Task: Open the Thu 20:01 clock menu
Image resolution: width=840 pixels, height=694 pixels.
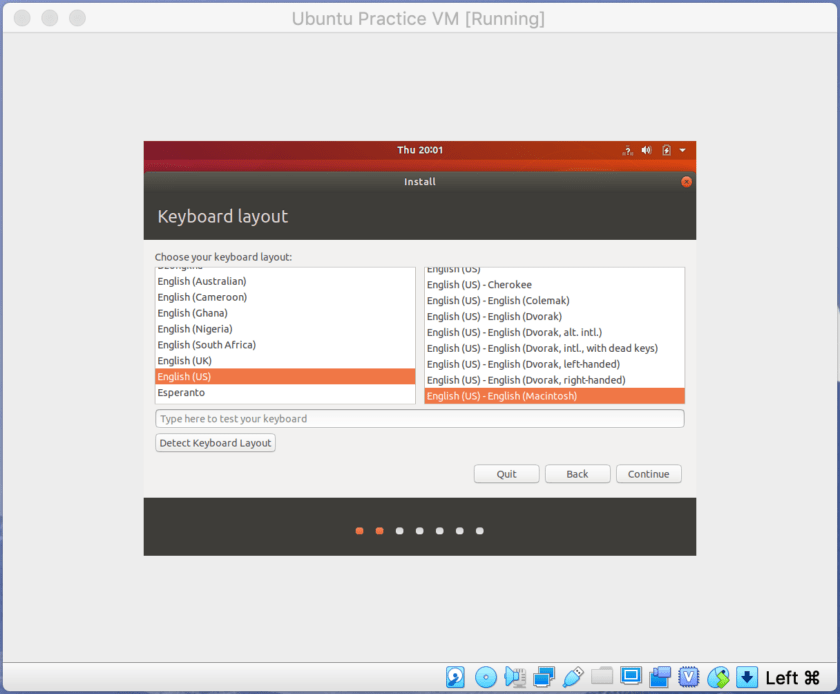Action: 420,150
